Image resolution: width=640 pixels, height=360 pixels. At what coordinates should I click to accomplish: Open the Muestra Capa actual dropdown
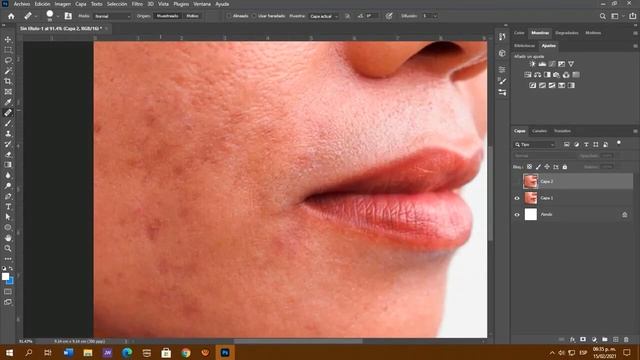click(x=324, y=16)
